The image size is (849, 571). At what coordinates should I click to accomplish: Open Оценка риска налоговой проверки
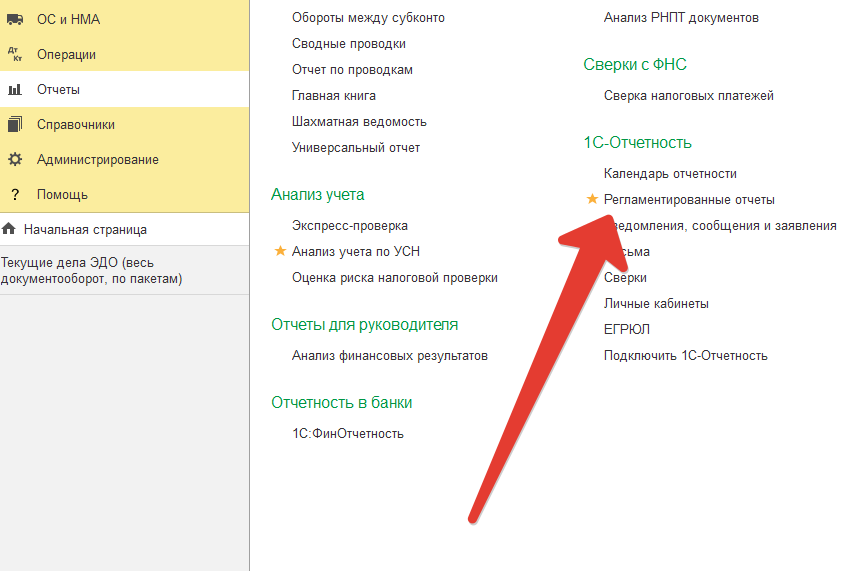click(394, 278)
